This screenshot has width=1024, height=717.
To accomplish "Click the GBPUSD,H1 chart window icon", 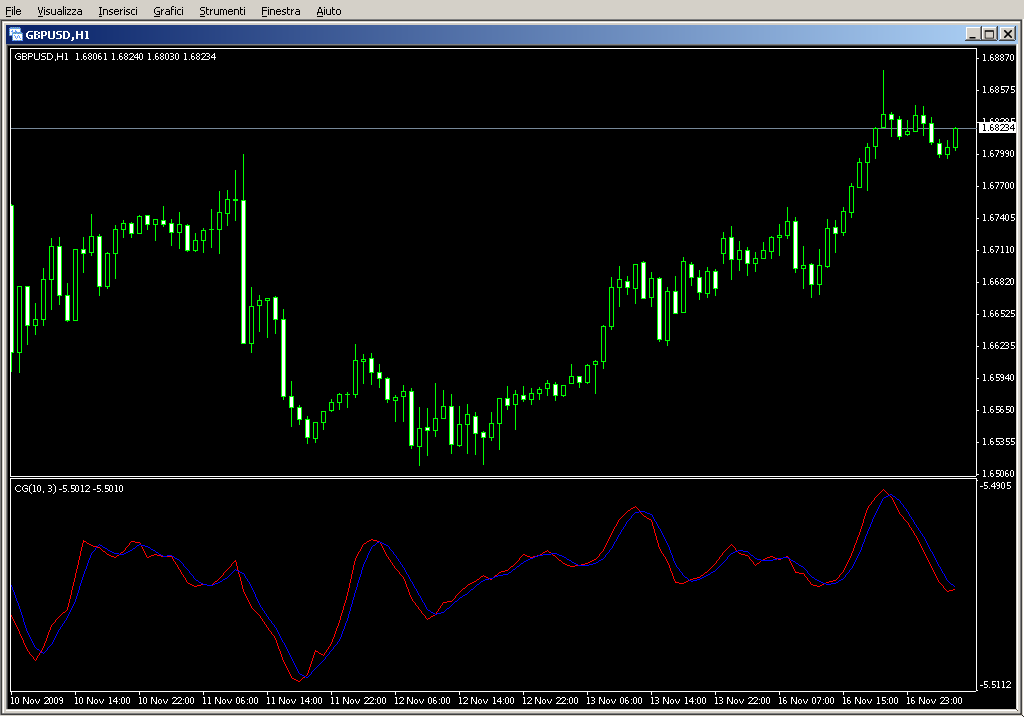I will point(16,35).
